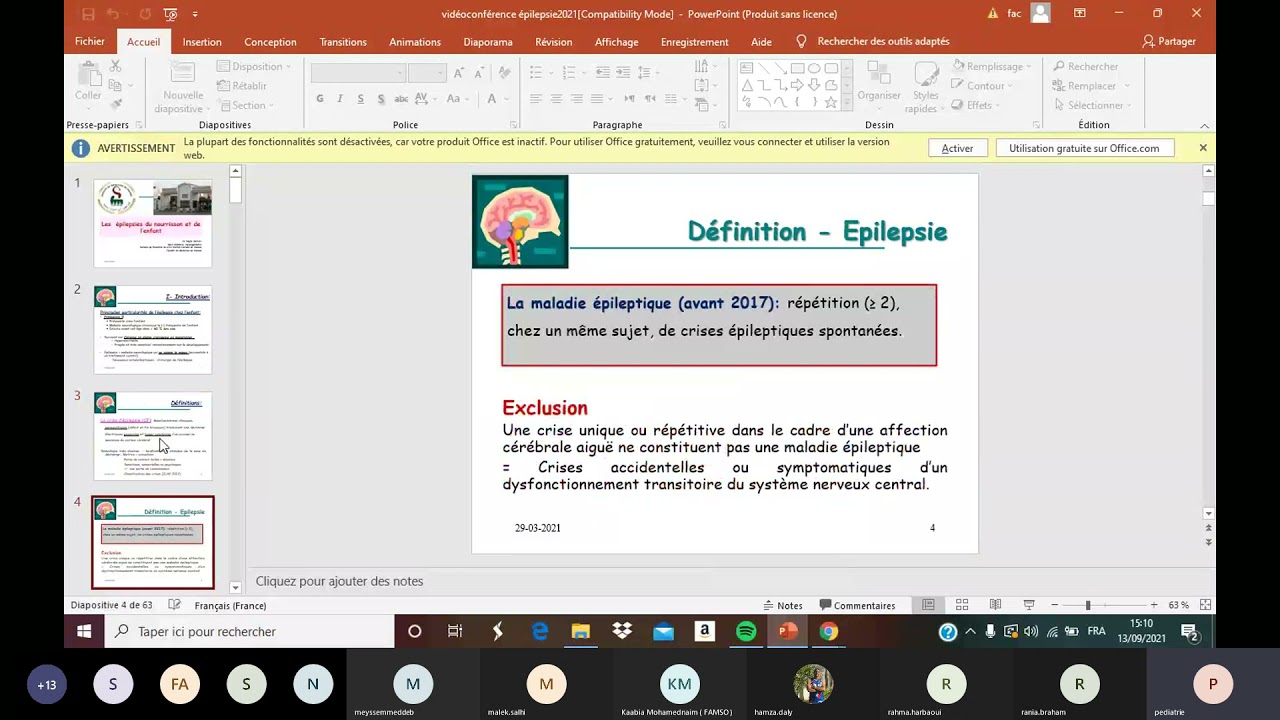The width and height of the screenshot is (1280, 720).
Task: Click the Partager button
Action: (1169, 42)
